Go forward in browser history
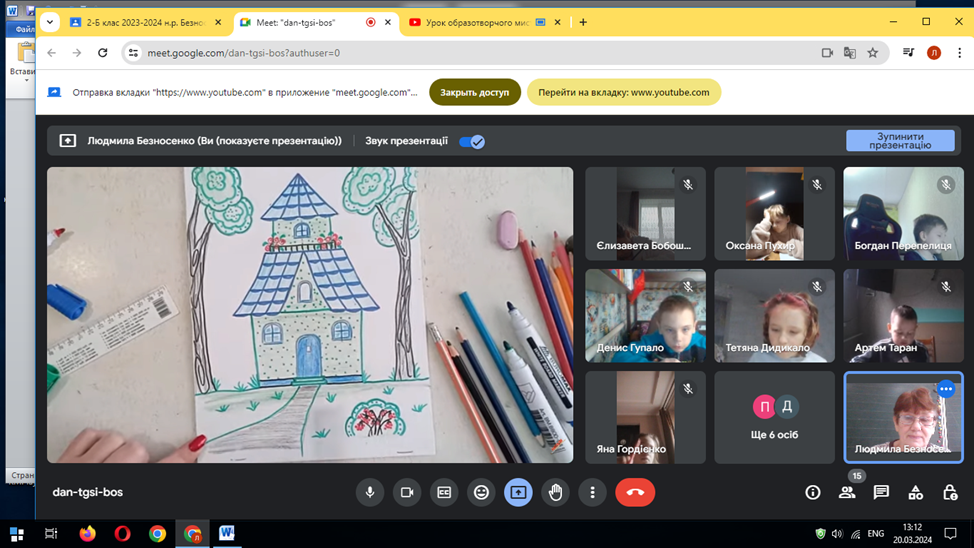 [76, 53]
